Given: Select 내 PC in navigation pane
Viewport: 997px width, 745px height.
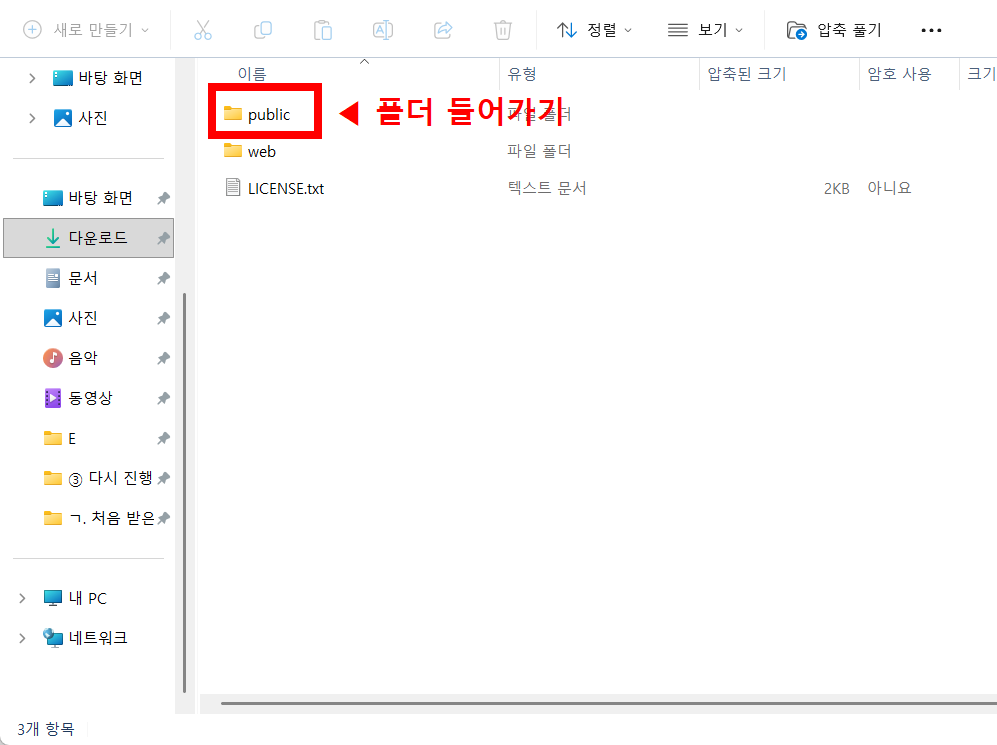Looking at the screenshot, I should (x=75, y=598).
